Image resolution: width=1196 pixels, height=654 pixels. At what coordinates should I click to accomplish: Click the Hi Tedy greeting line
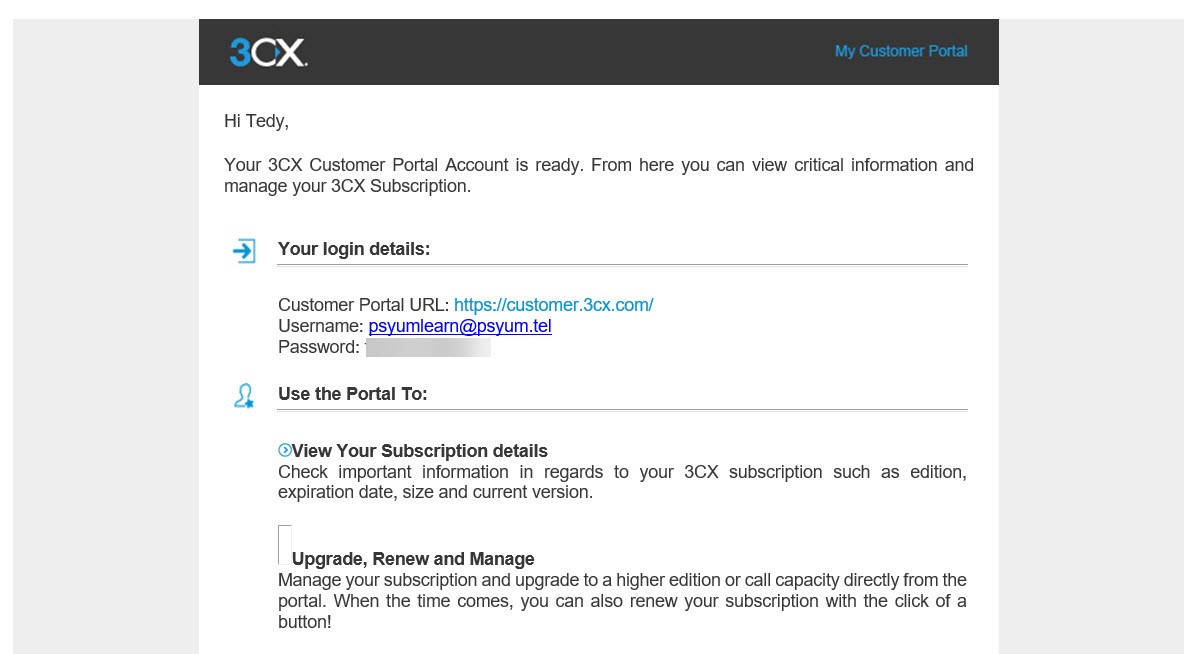pyautogui.click(x=256, y=121)
